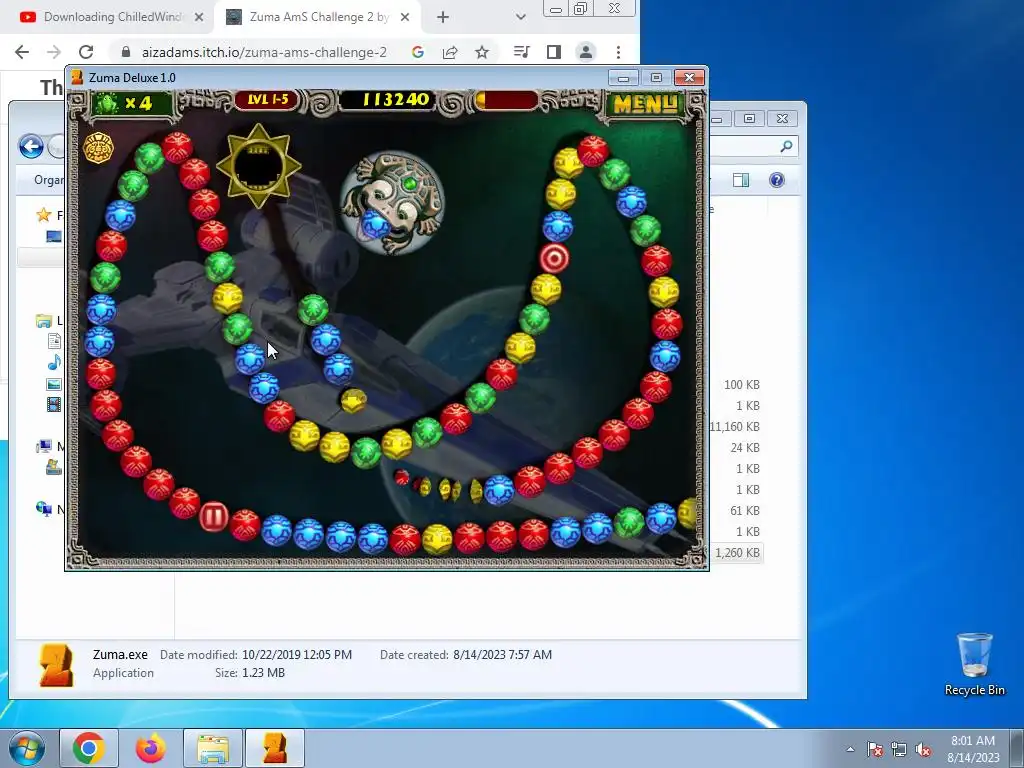Toggle Explorer preview pane icon
The image size is (1024, 768).
pos(741,180)
